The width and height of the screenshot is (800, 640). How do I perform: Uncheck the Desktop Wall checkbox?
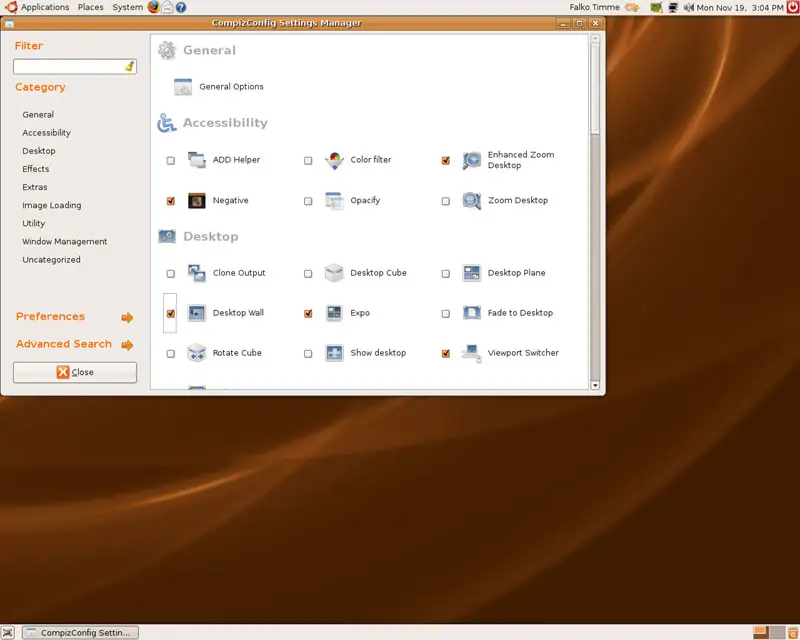point(171,313)
